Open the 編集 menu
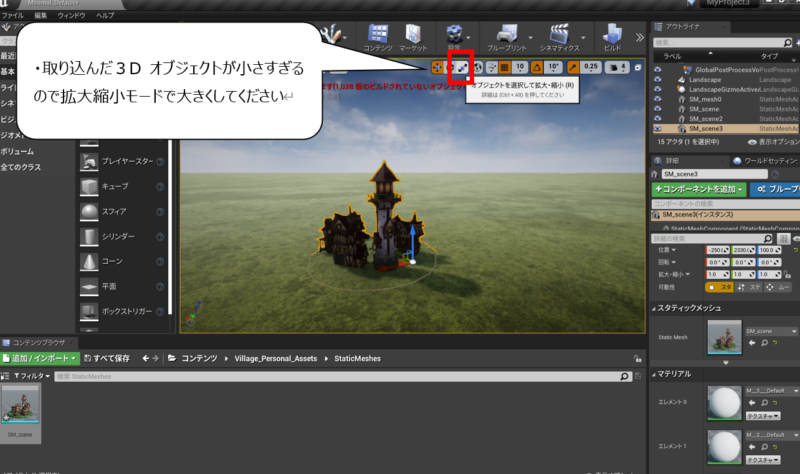 (40, 15)
